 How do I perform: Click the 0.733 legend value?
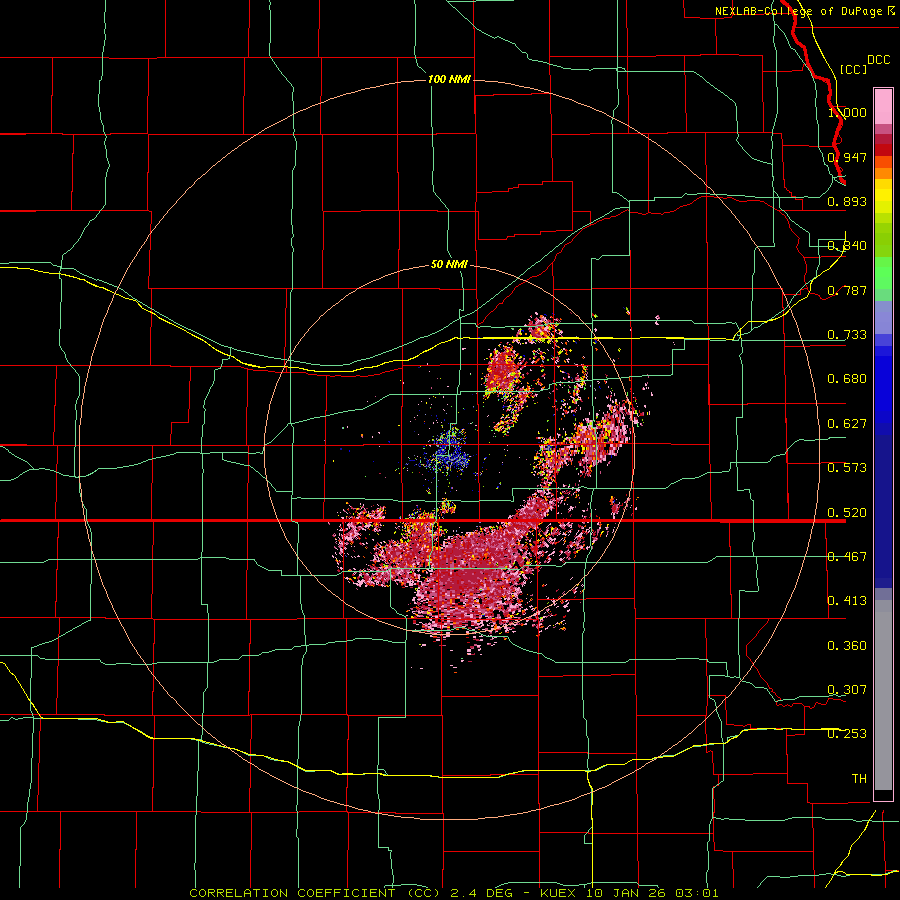(x=847, y=335)
